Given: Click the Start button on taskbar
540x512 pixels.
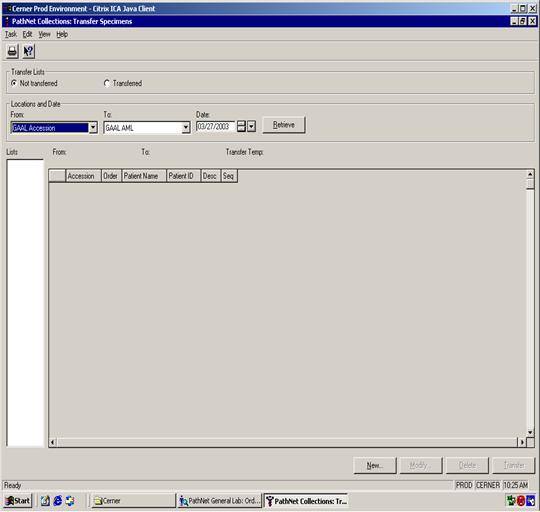Looking at the screenshot, I should (18, 501).
